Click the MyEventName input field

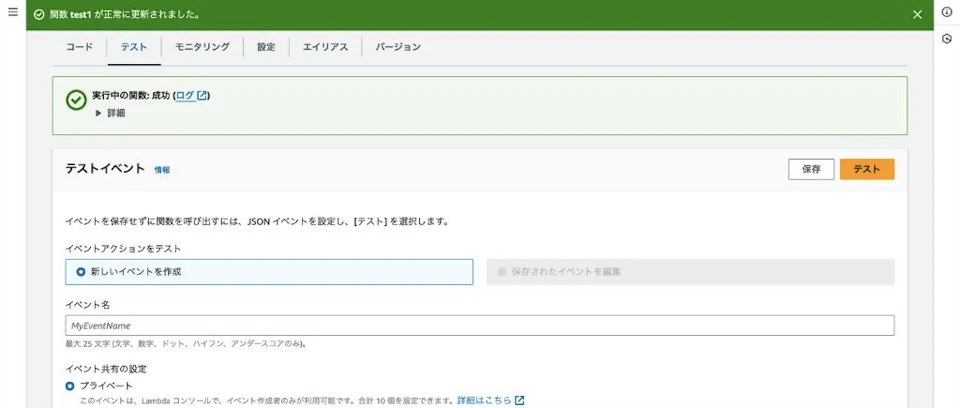click(x=479, y=325)
